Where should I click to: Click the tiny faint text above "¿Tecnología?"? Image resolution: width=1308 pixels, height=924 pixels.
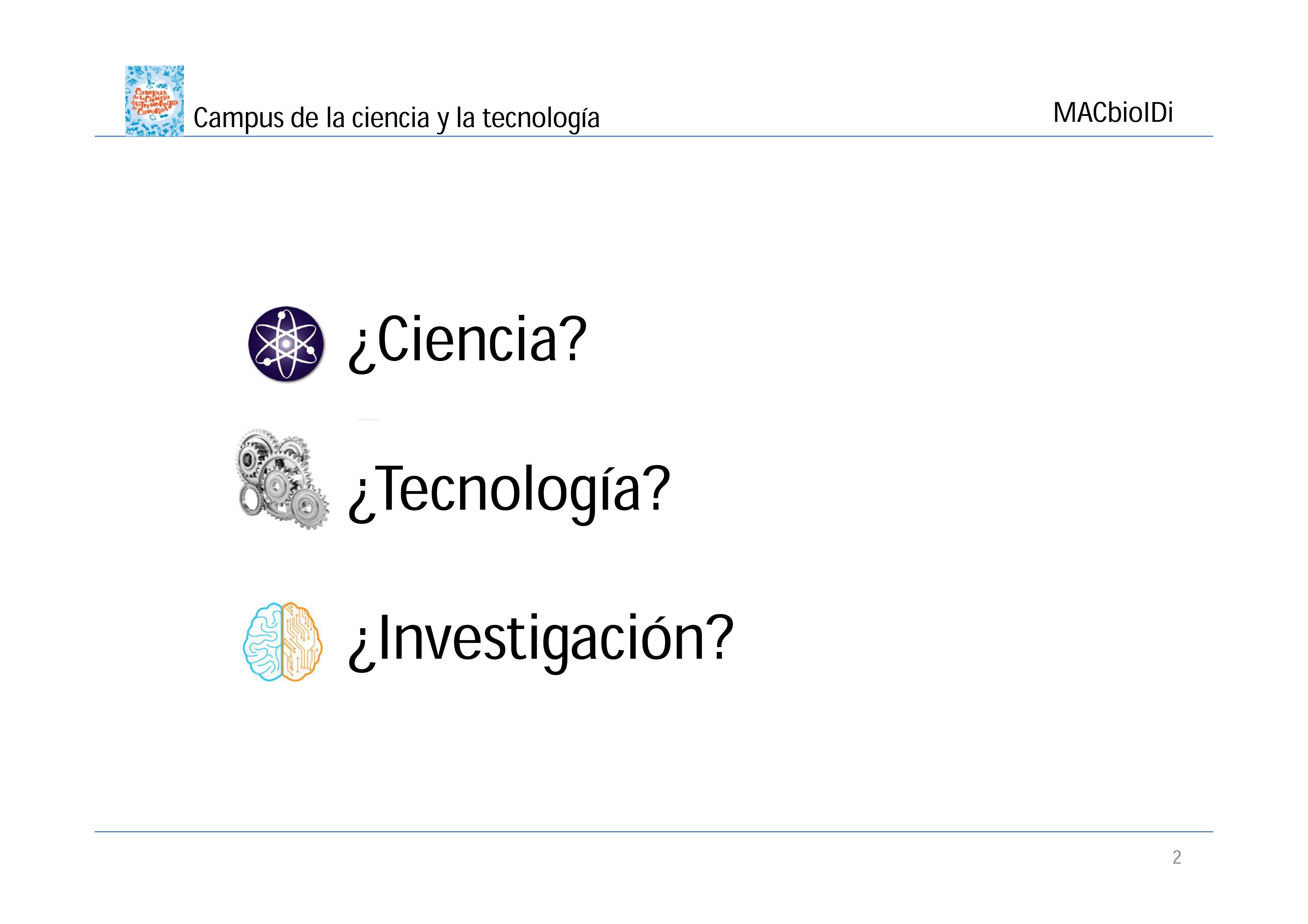[368, 420]
